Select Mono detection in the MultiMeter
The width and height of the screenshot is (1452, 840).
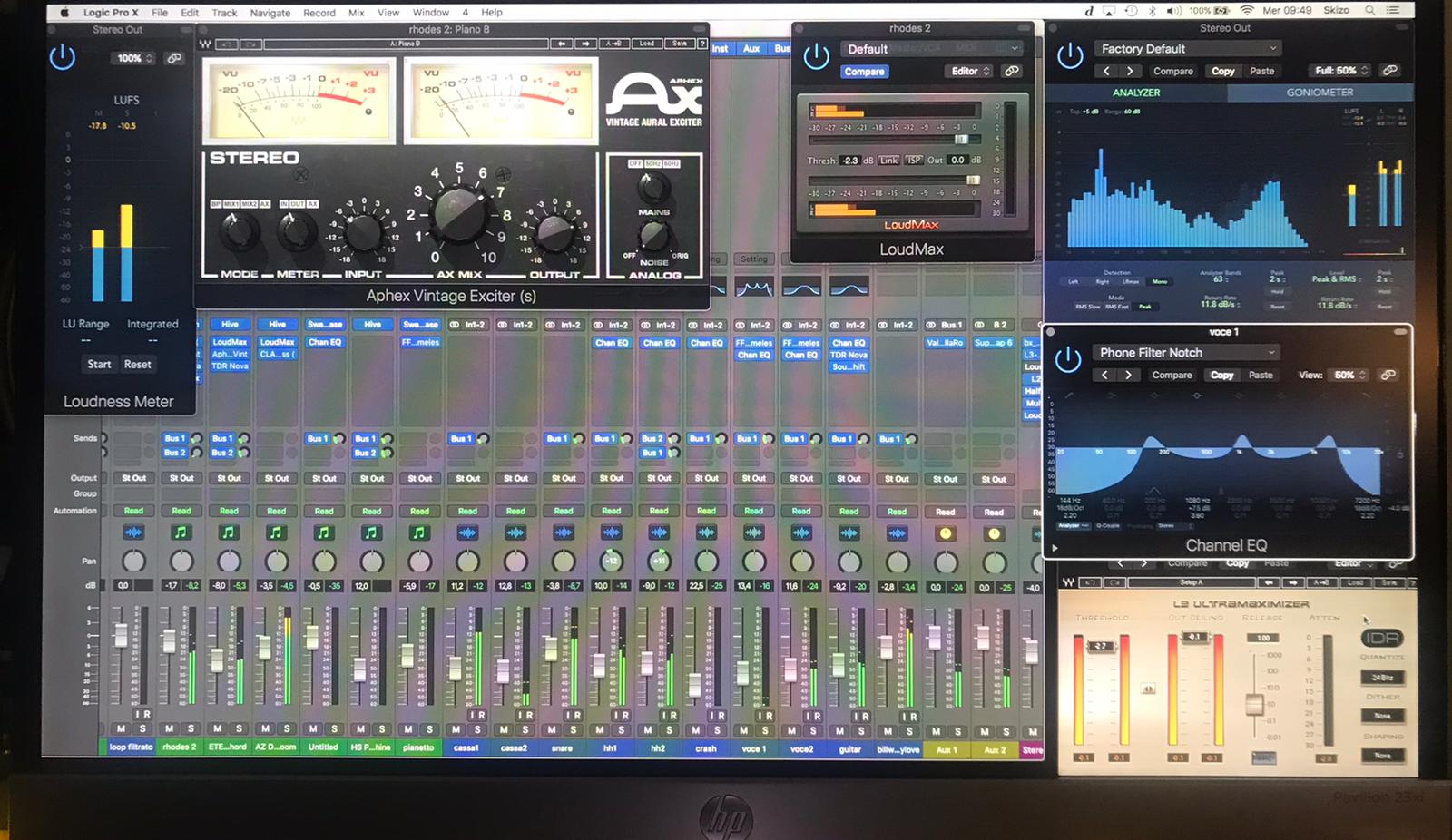[1160, 281]
